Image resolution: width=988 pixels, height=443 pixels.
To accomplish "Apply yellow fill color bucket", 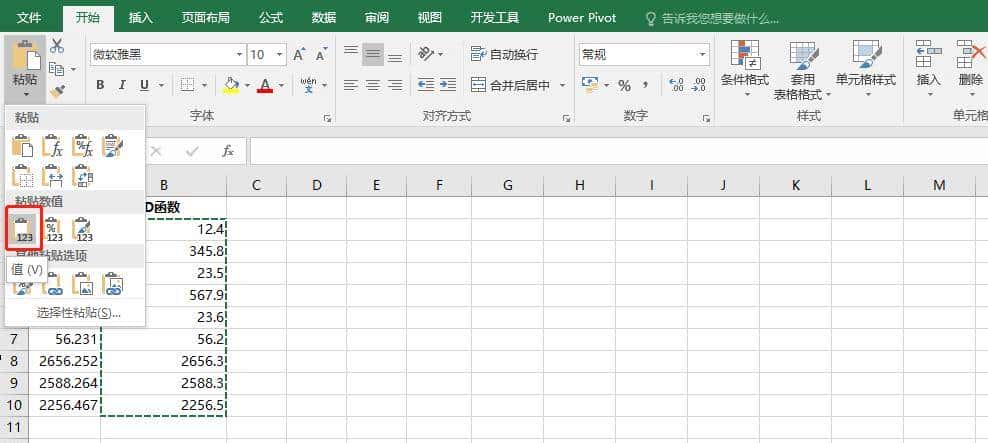I will pos(231,85).
